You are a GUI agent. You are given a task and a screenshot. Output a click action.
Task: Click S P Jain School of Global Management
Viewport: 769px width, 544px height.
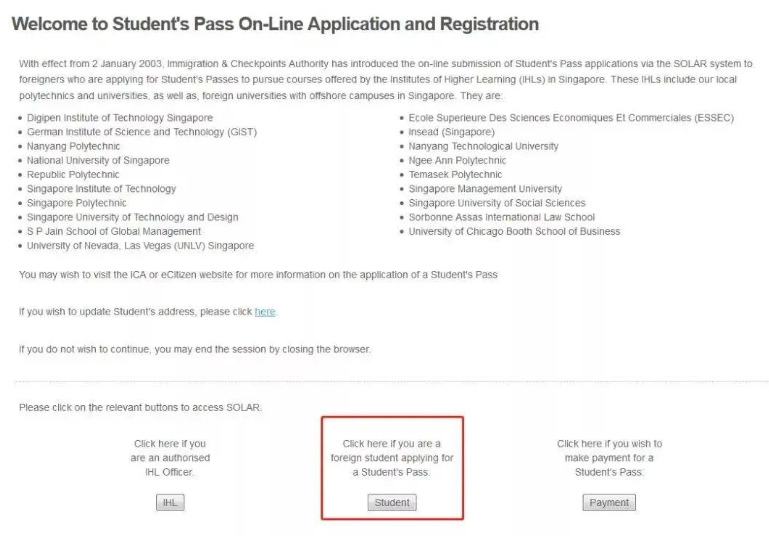114,231
